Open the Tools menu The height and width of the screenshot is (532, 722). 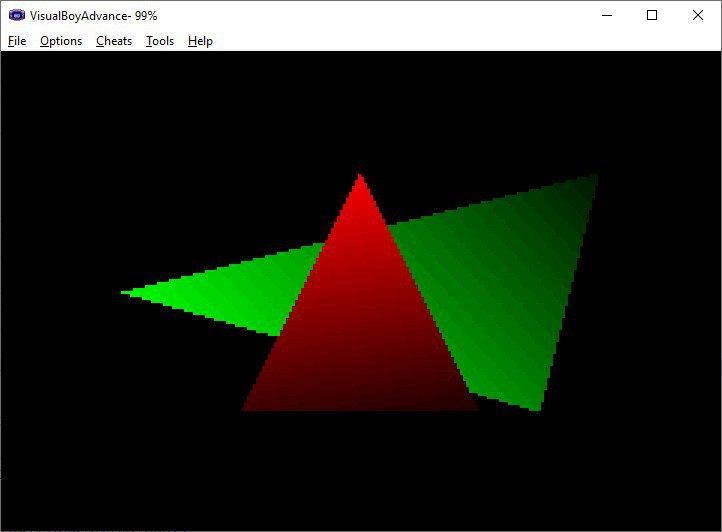point(160,41)
